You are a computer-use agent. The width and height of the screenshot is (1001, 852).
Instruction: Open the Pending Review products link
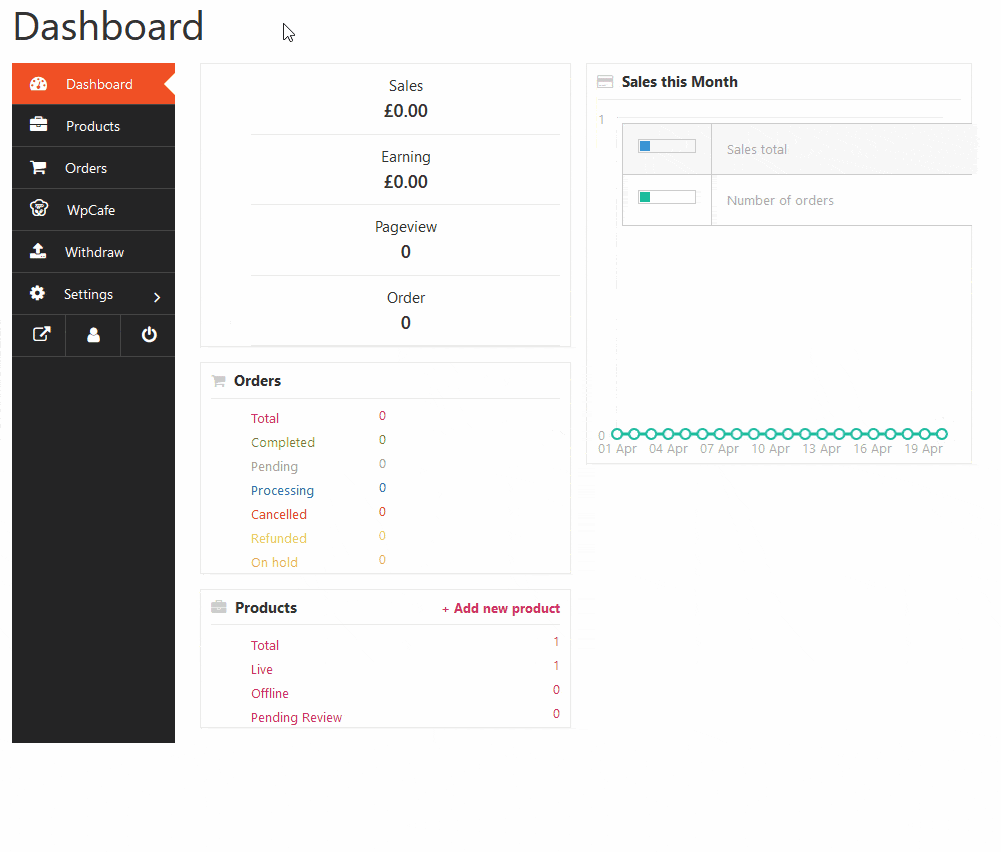pos(296,717)
